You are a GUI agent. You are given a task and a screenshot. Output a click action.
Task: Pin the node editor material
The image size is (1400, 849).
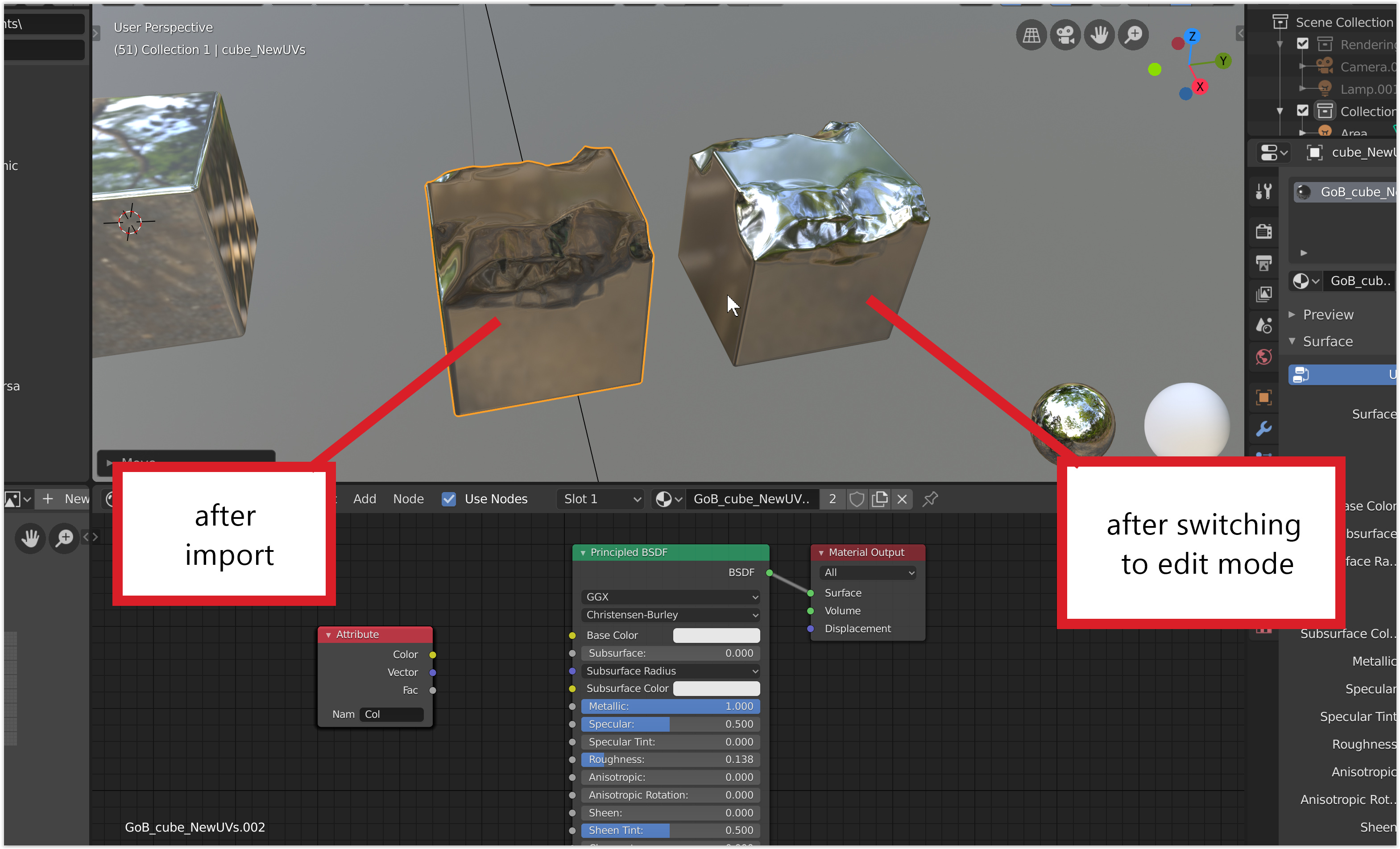(930, 499)
